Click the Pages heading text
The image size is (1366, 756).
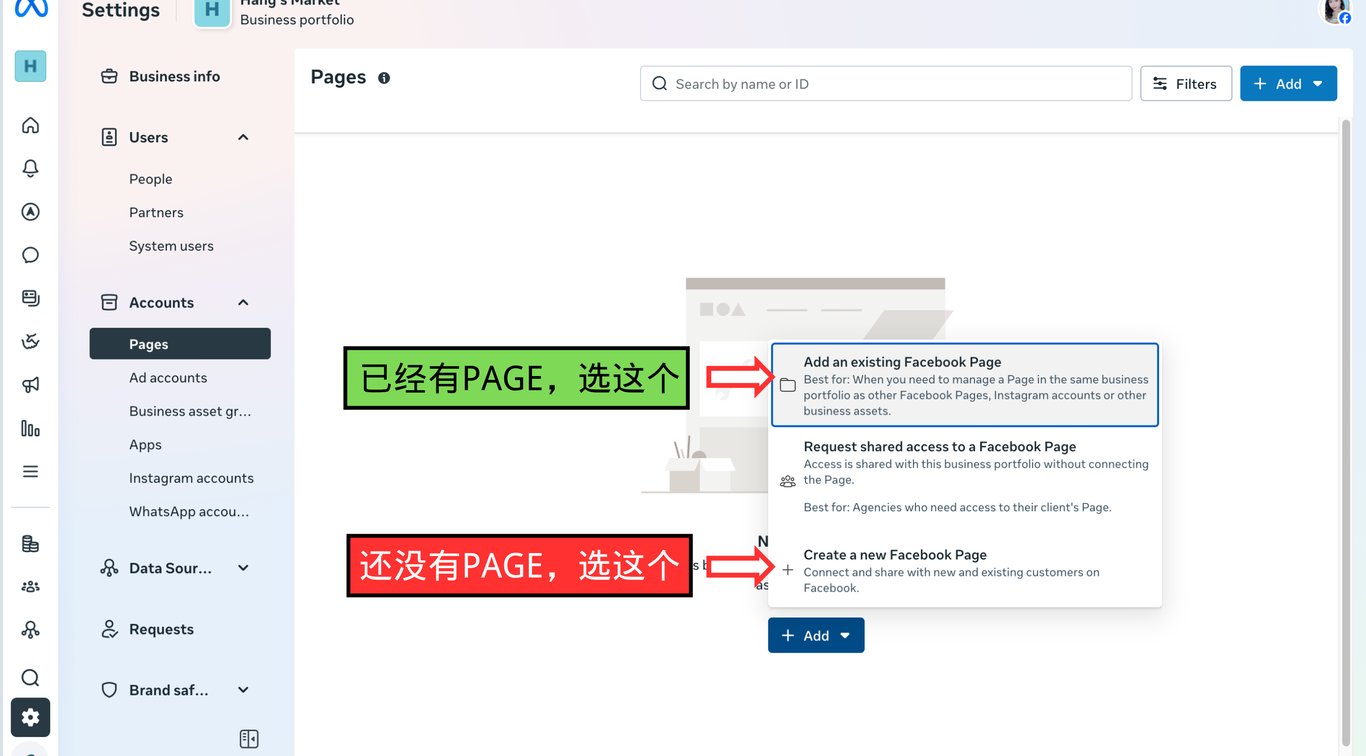pos(338,77)
